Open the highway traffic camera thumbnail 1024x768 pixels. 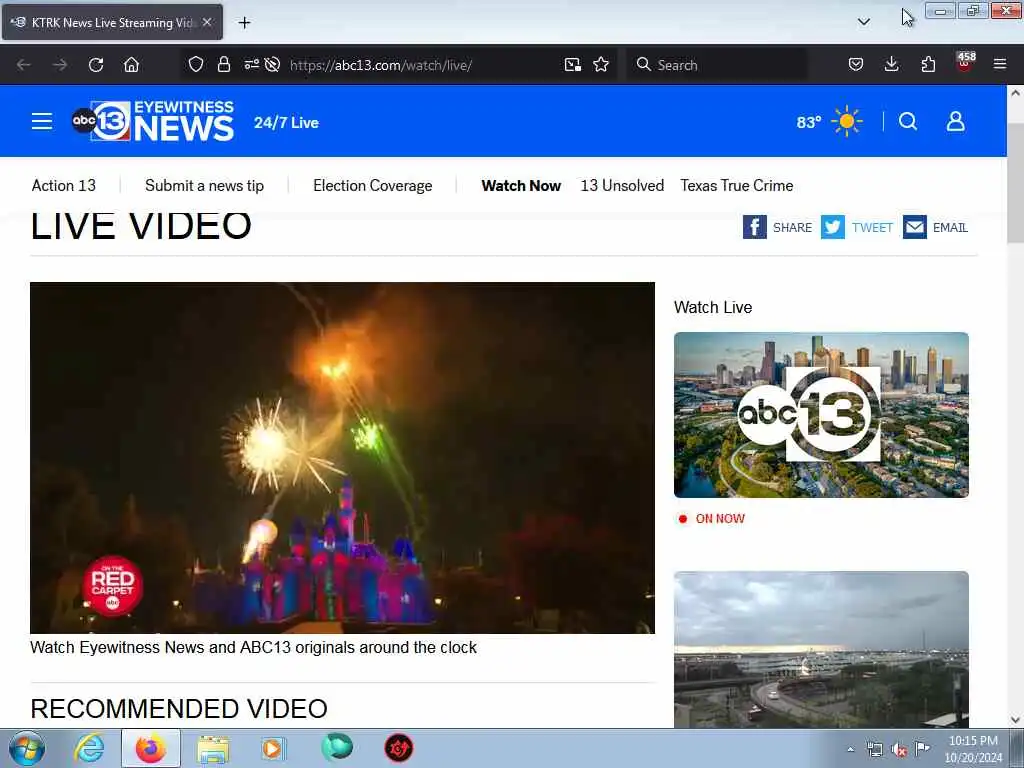click(821, 650)
